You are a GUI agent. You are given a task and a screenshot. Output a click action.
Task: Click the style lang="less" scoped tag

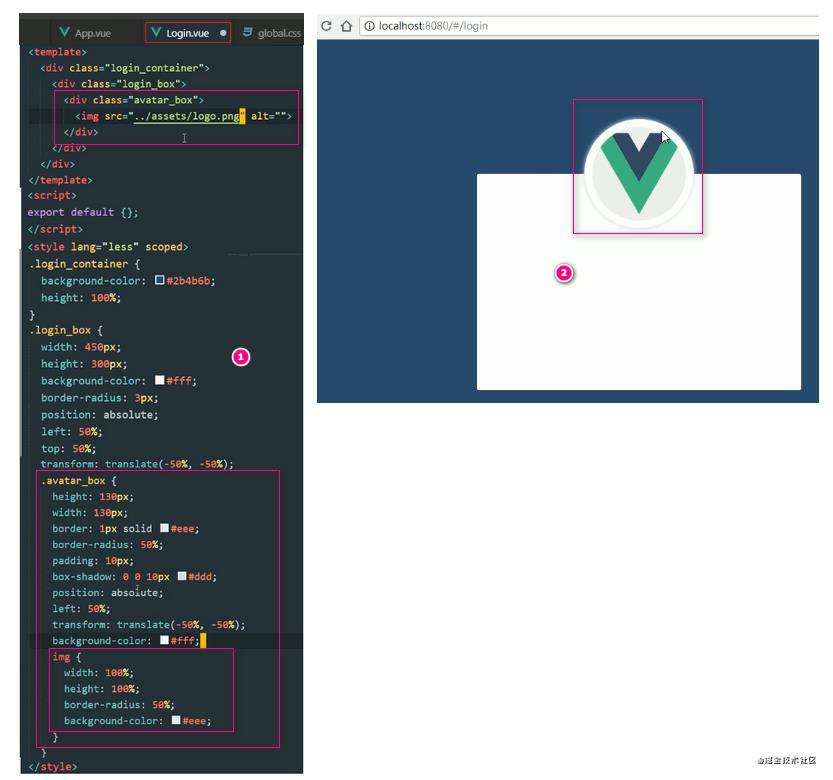point(108,247)
